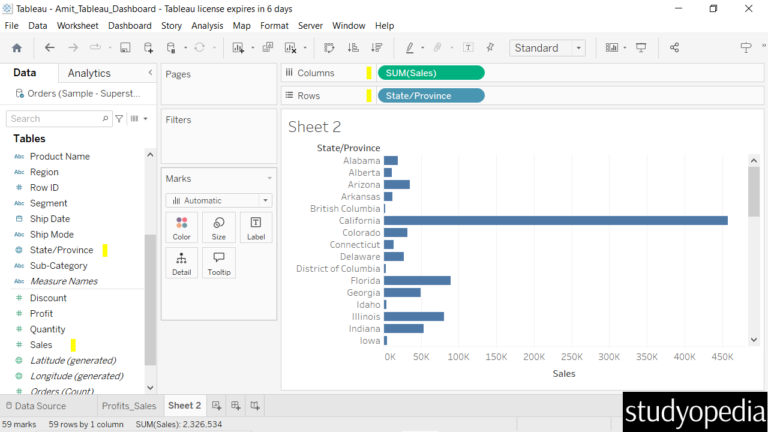Open dropdown arrow beside Show/Hide cards icon

click(x=625, y=48)
